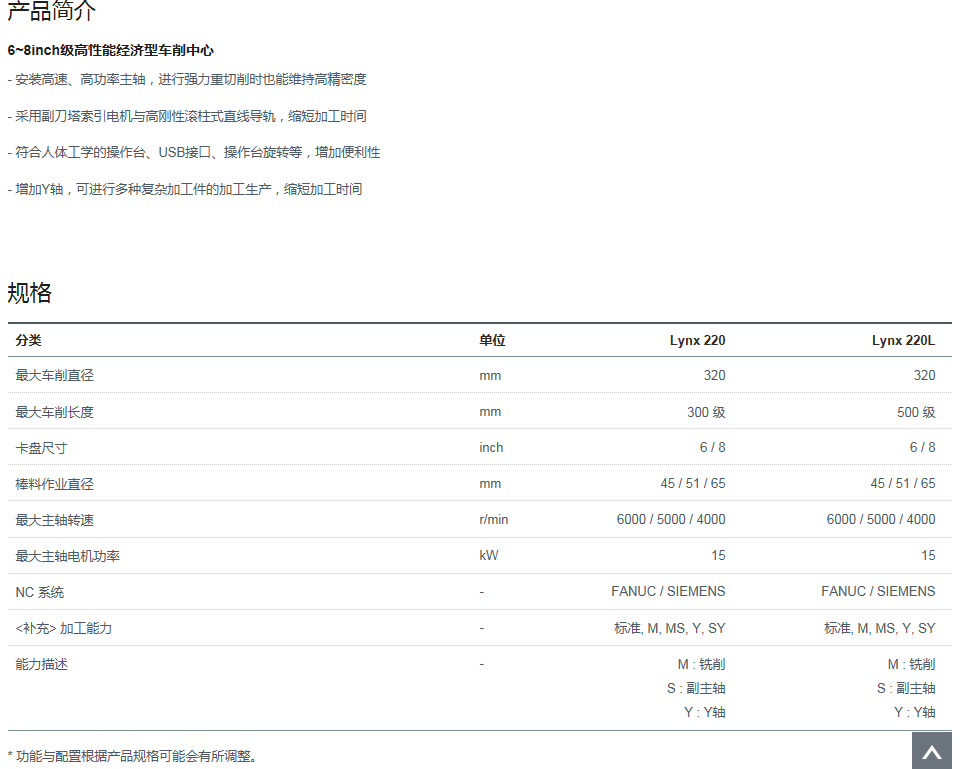Click the kW unit cell
This screenshot has width=975, height=769.
click(489, 556)
